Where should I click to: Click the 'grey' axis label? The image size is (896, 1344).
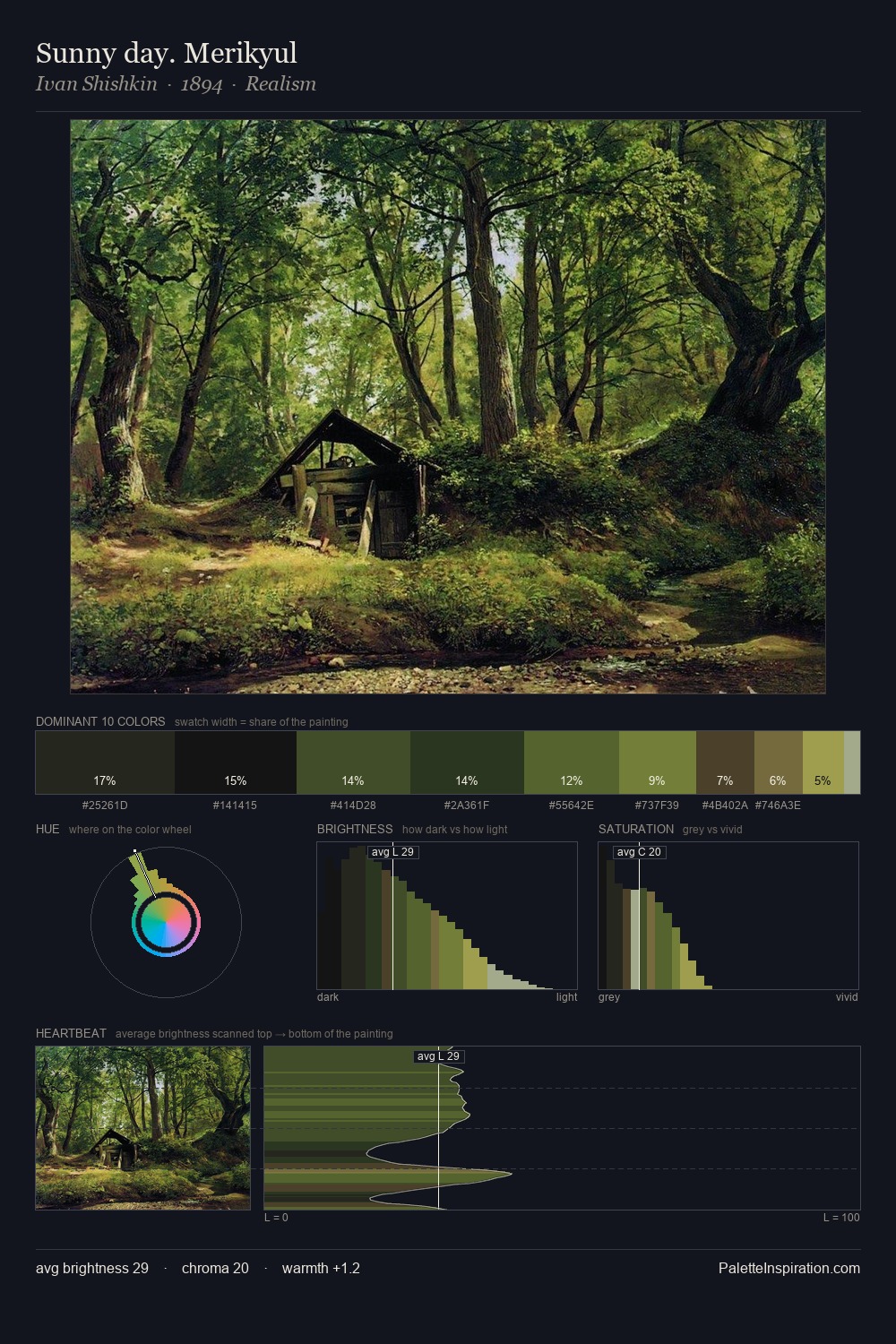[609, 997]
